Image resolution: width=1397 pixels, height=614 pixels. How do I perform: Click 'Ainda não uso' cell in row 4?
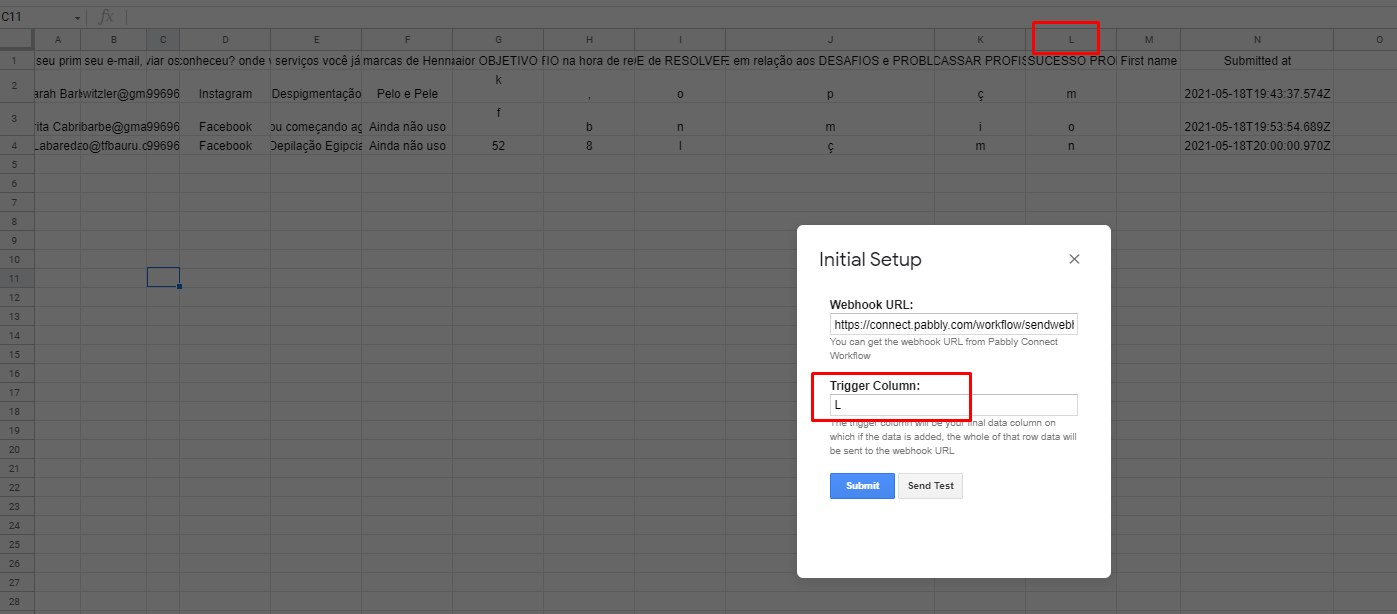coord(407,146)
